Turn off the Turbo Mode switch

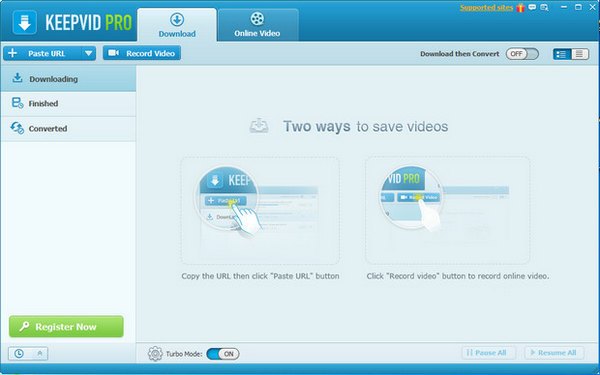[223, 354]
